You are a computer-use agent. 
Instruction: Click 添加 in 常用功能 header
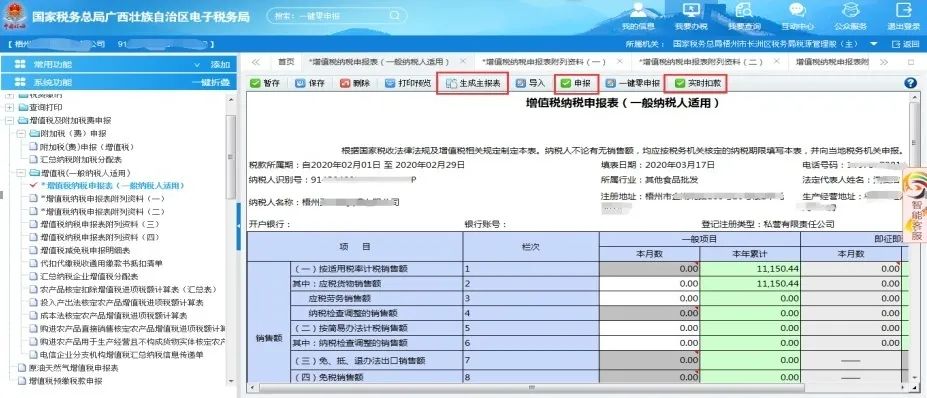pyautogui.click(x=220, y=64)
